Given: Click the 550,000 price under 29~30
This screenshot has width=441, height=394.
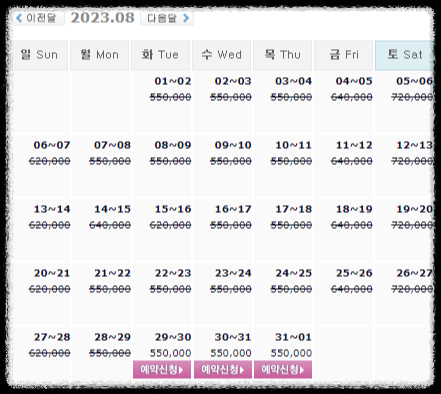Looking at the screenshot, I should tap(170, 353).
